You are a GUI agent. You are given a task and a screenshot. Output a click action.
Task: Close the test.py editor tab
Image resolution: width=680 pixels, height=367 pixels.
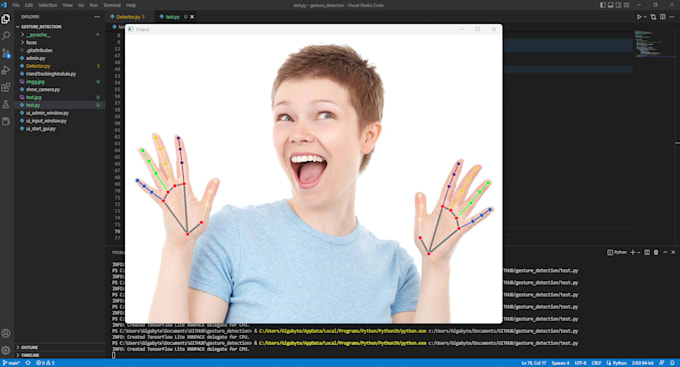192,17
